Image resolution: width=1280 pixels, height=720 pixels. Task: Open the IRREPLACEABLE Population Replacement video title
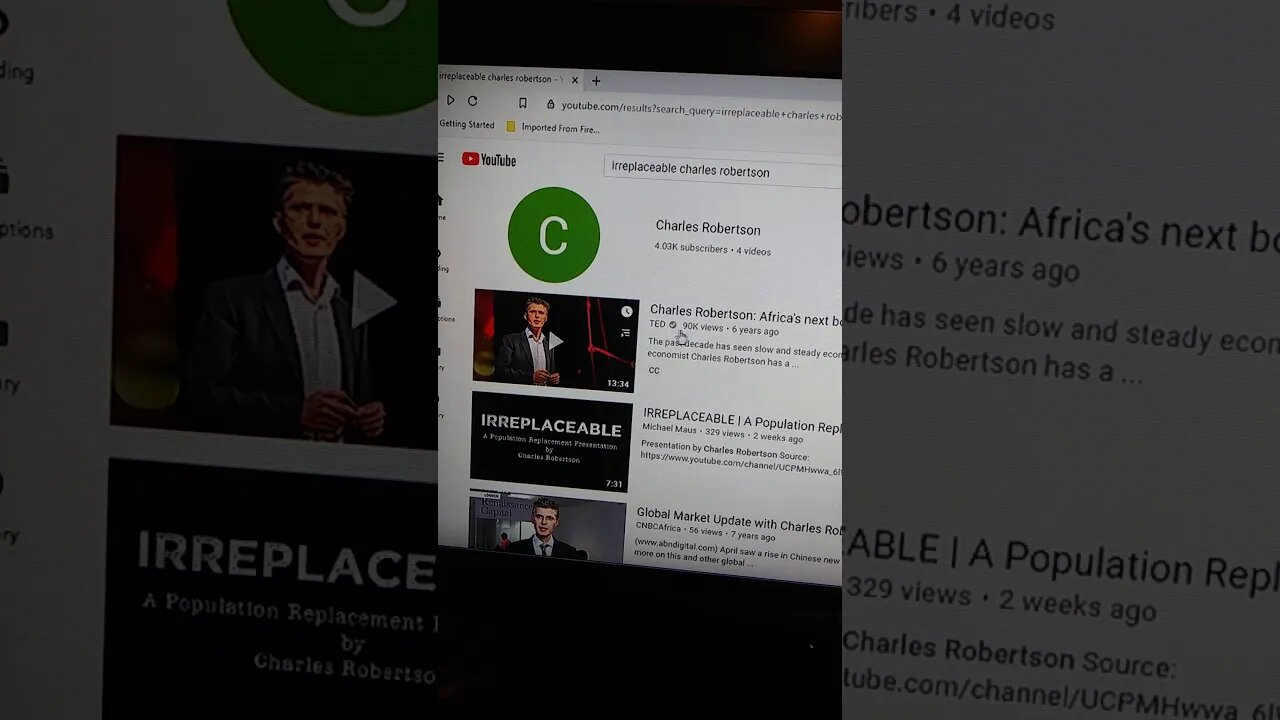coord(742,422)
